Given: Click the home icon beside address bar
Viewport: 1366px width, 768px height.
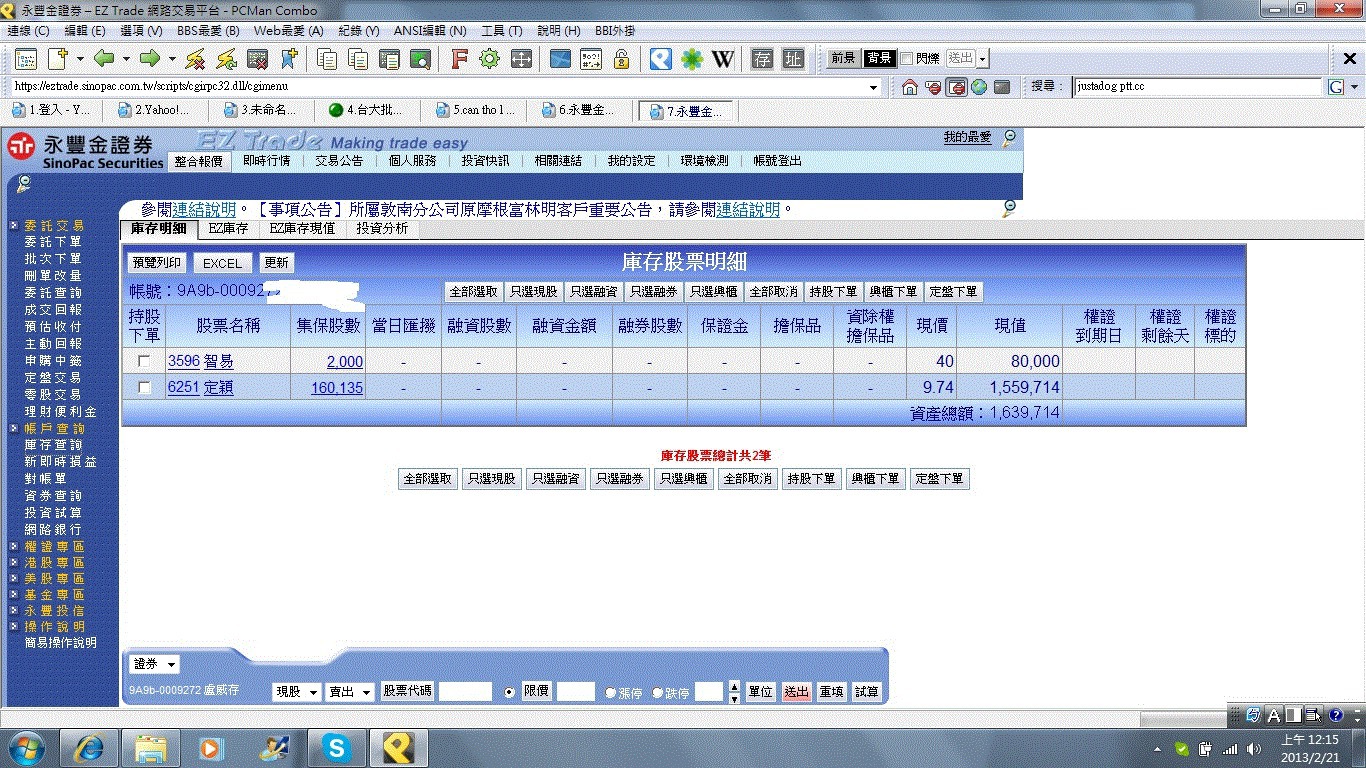Looking at the screenshot, I should click(909, 87).
